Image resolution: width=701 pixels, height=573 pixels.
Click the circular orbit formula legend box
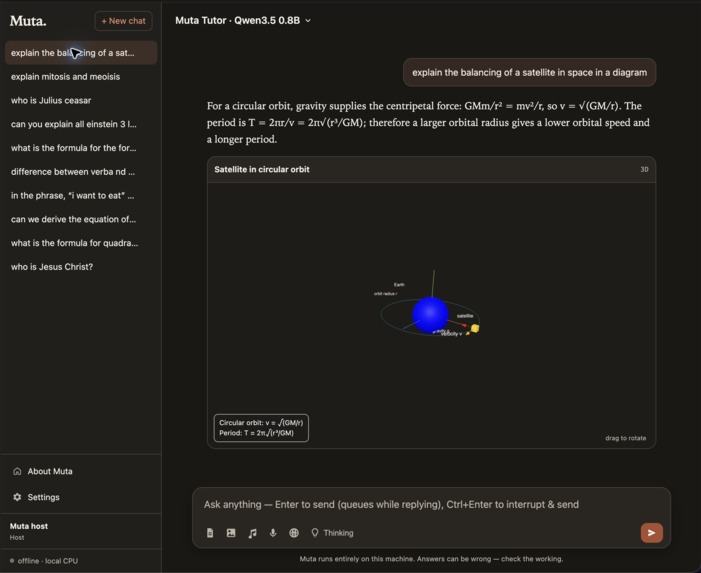(x=261, y=428)
